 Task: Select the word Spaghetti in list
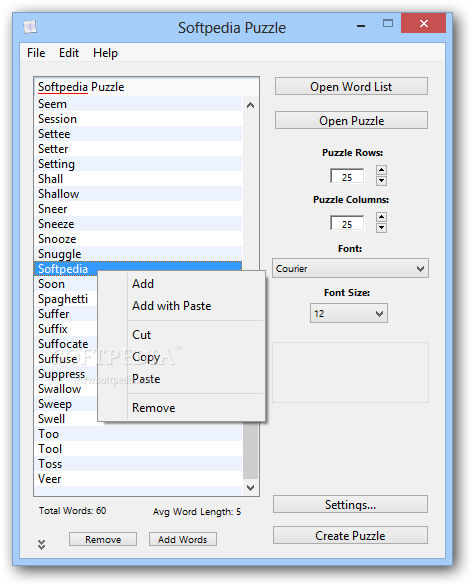63,299
